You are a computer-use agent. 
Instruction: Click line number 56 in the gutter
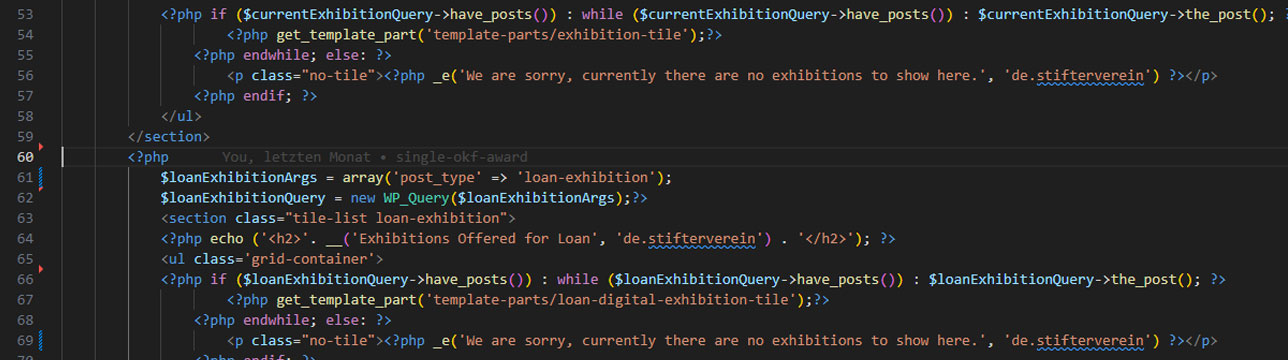26,76
